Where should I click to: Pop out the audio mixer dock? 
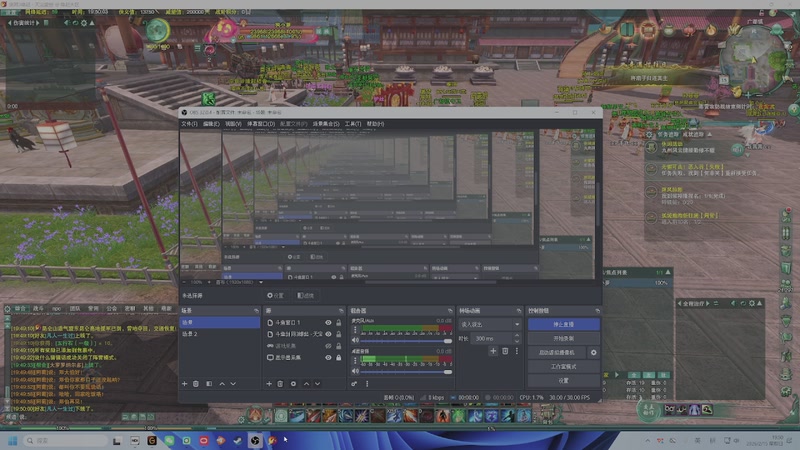click(x=450, y=311)
